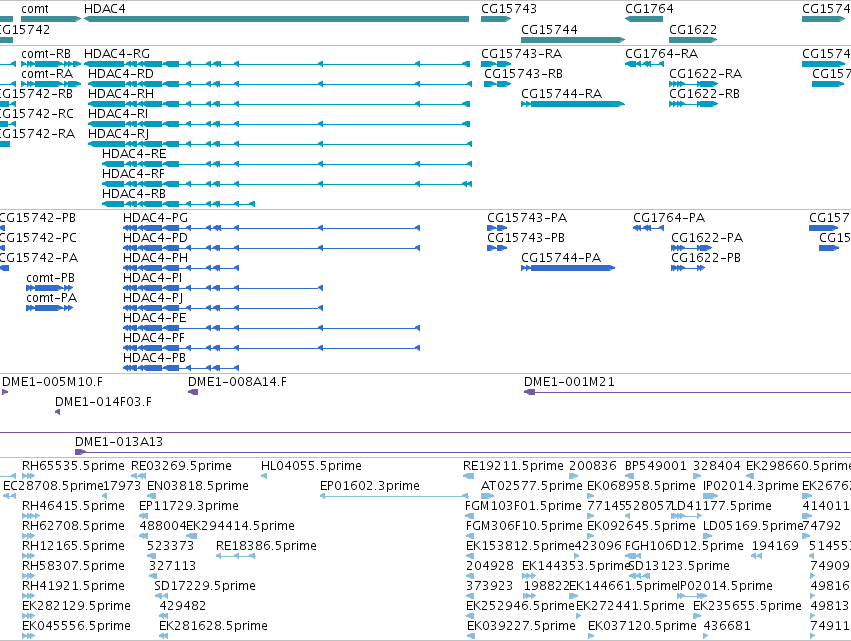This screenshot has height=641, width=851.
Task: Select transcript HDAC4-RJ
Action: 280,144
